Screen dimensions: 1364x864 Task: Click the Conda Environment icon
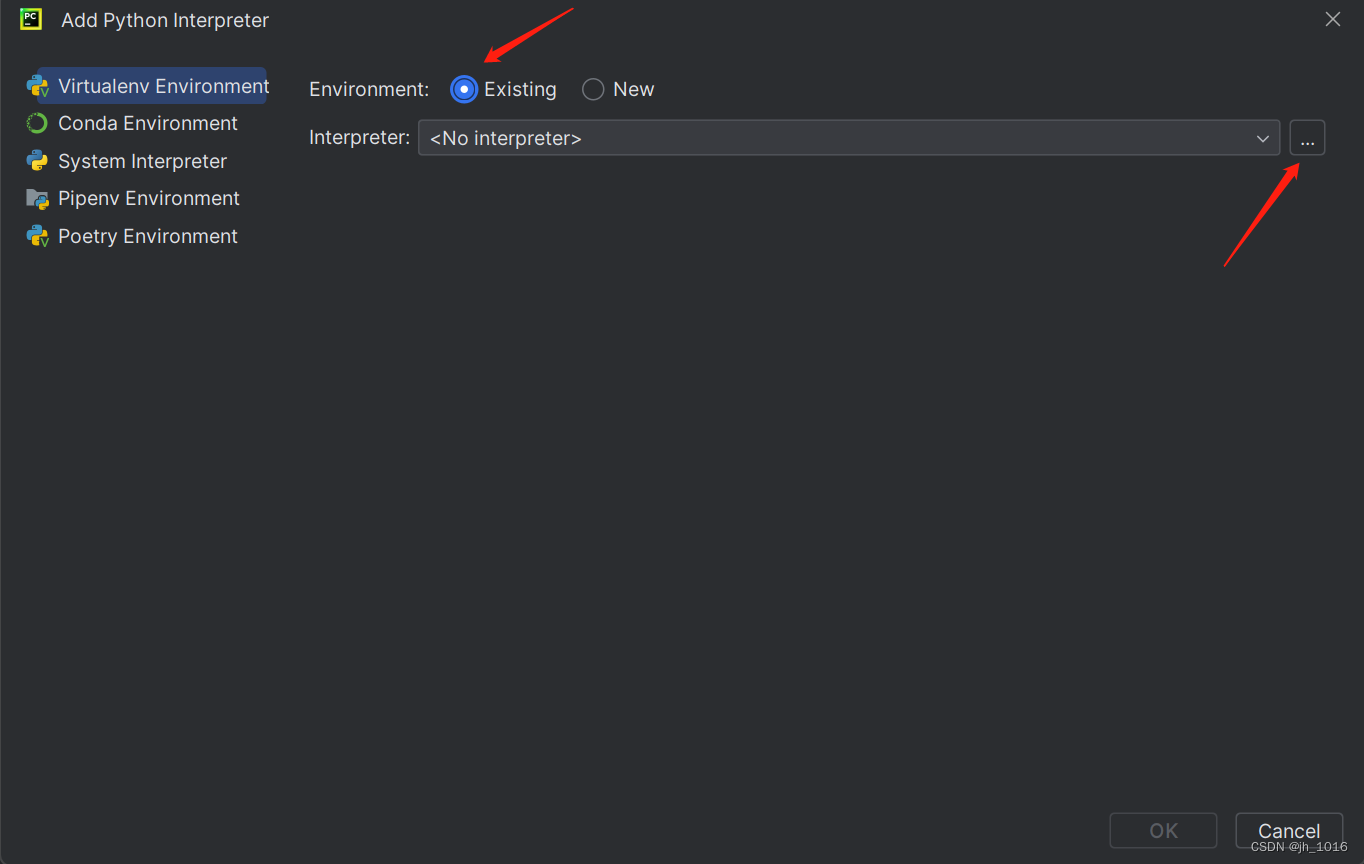(37, 123)
